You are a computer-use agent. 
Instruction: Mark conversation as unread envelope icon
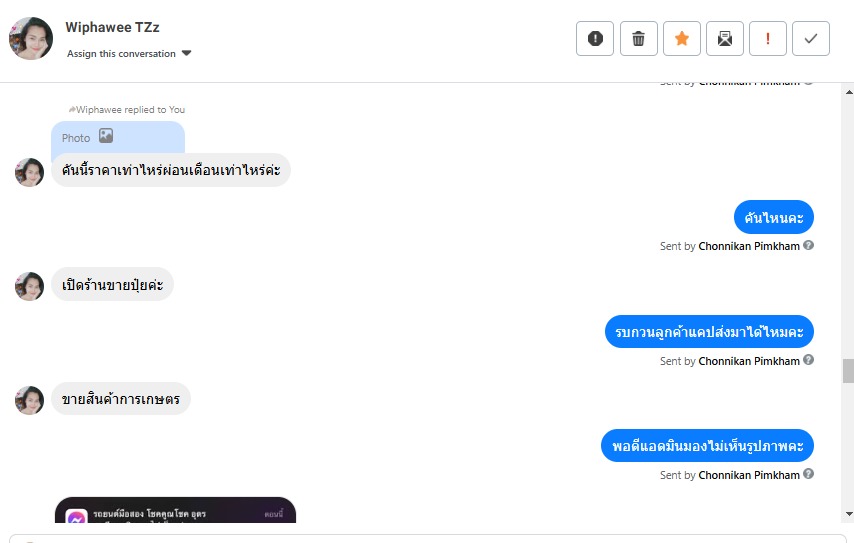click(724, 39)
